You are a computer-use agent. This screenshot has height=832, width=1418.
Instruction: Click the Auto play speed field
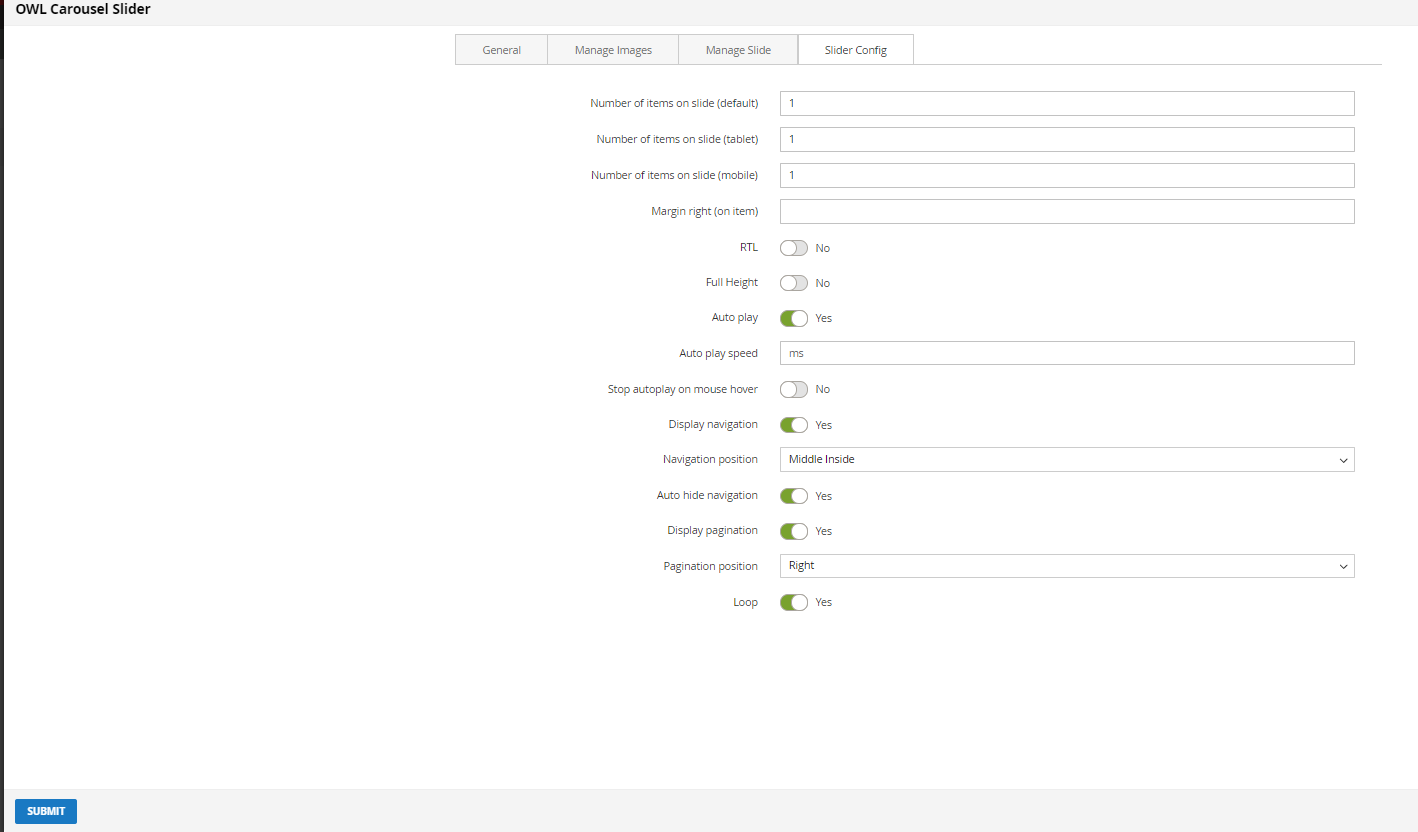1066,353
